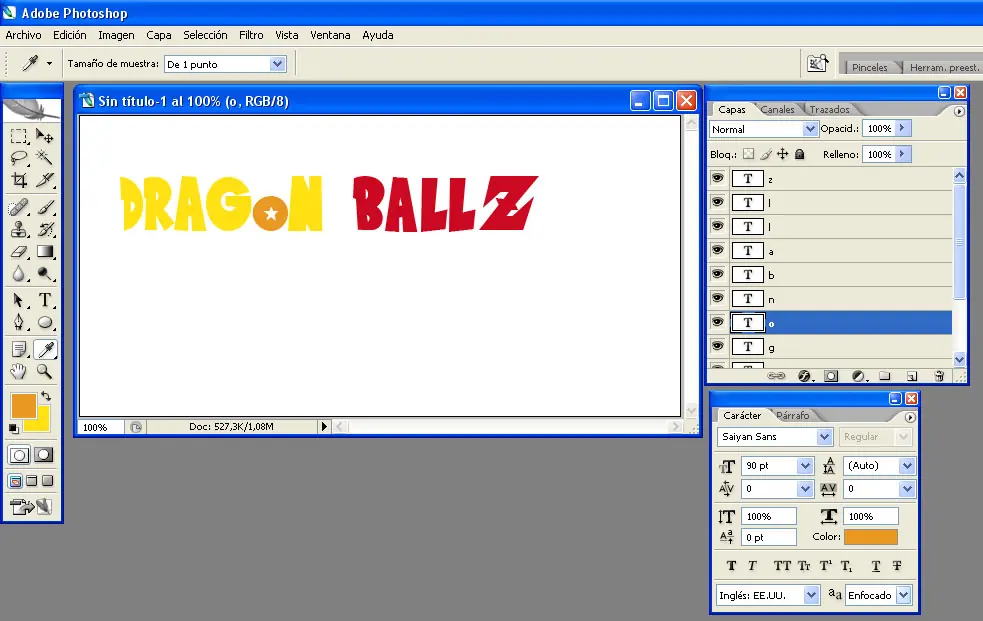Reset default foreground and background colors

click(x=14, y=429)
